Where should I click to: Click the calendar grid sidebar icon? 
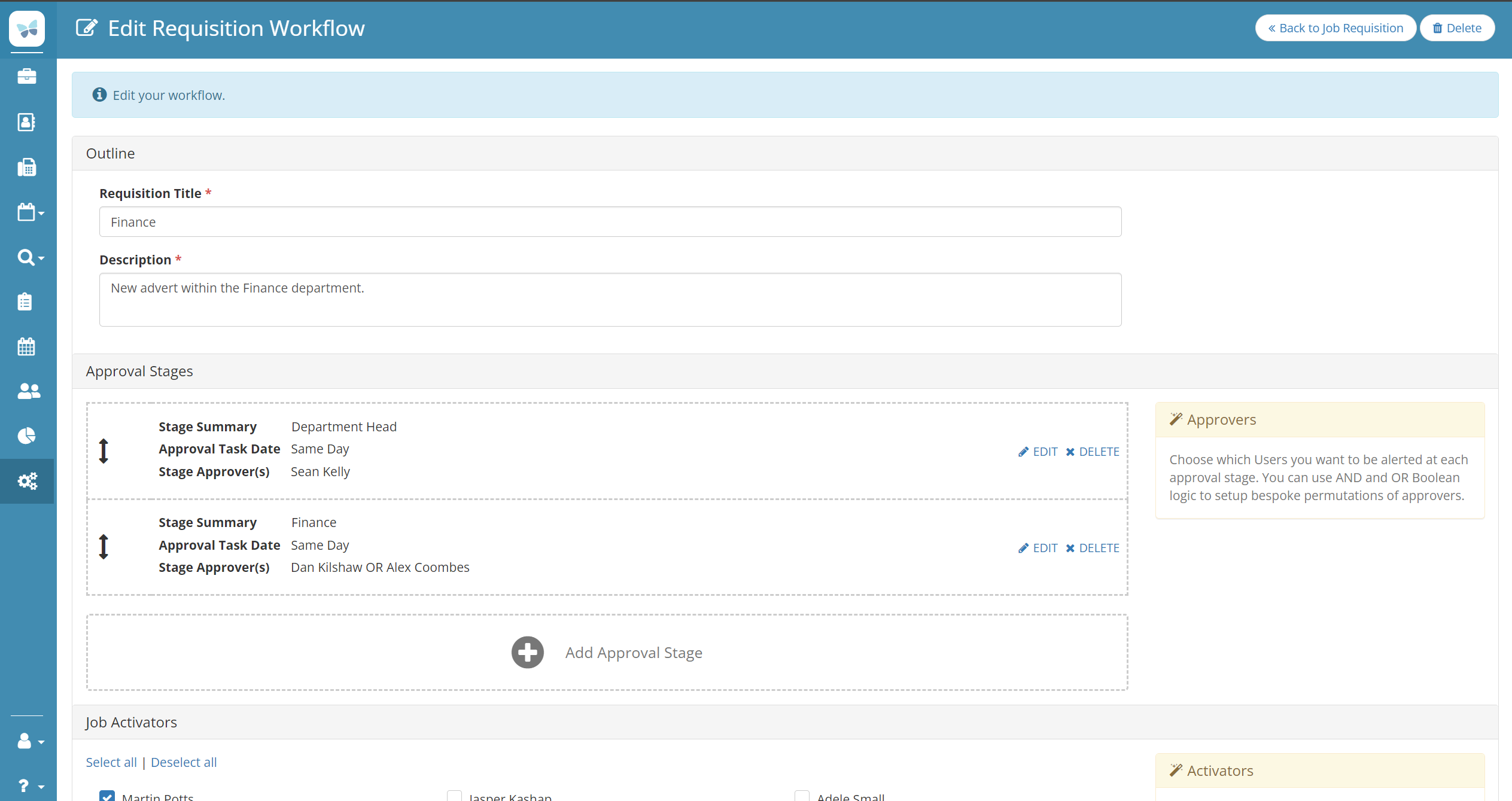(26, 346)
